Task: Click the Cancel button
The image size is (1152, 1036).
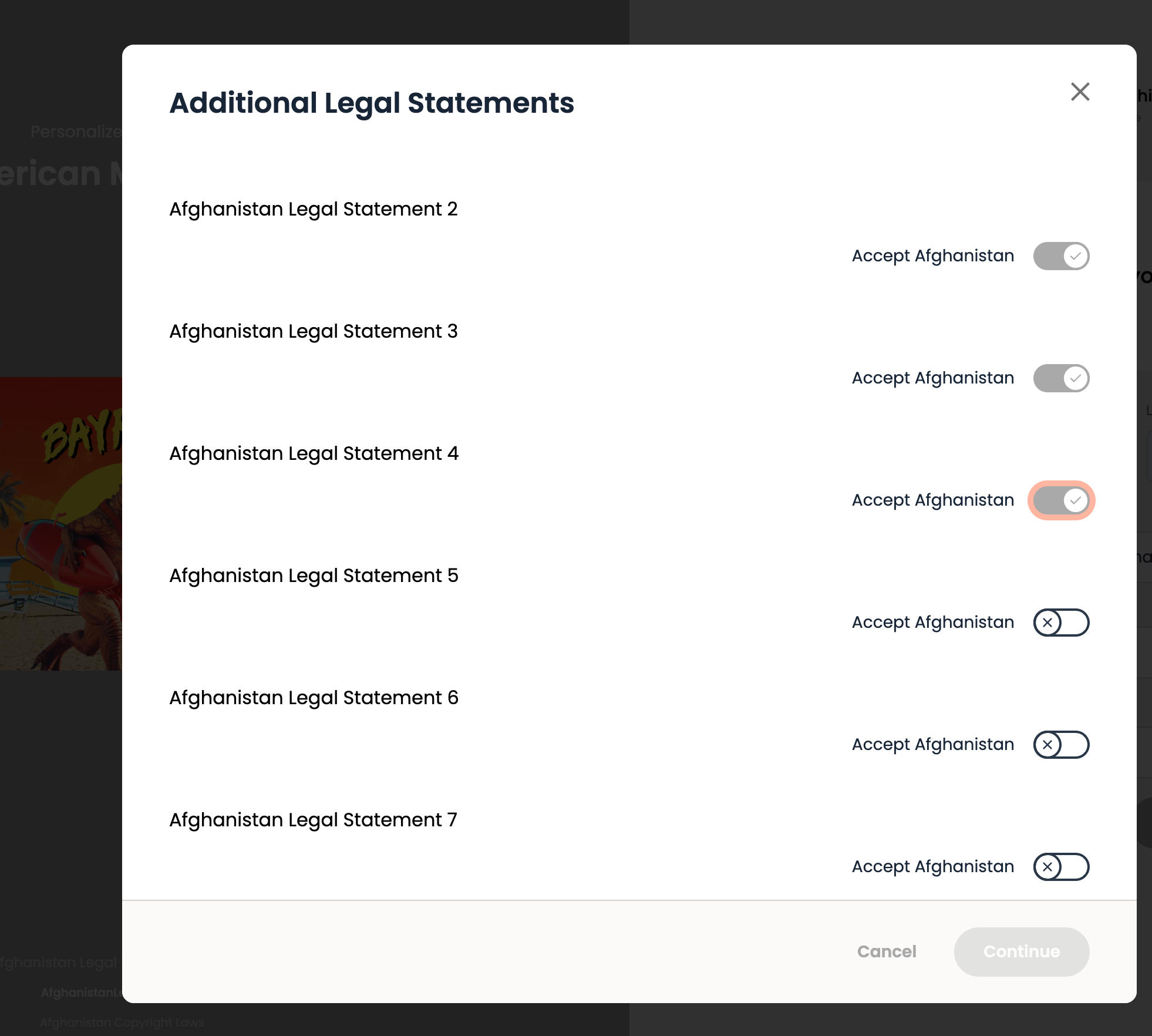Action: pos(887,951)
